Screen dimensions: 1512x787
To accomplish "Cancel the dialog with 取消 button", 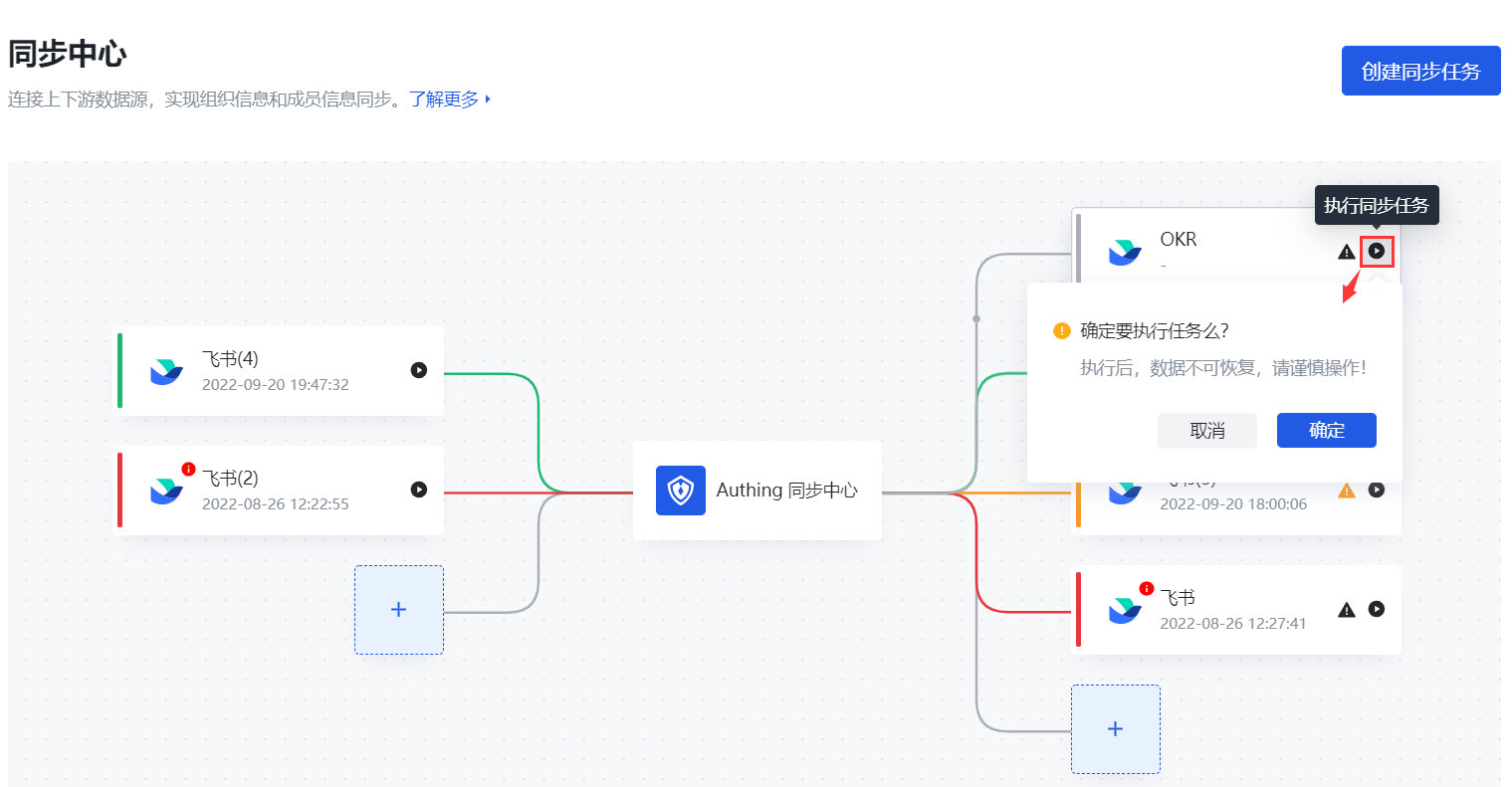I will click(1206, 431).
